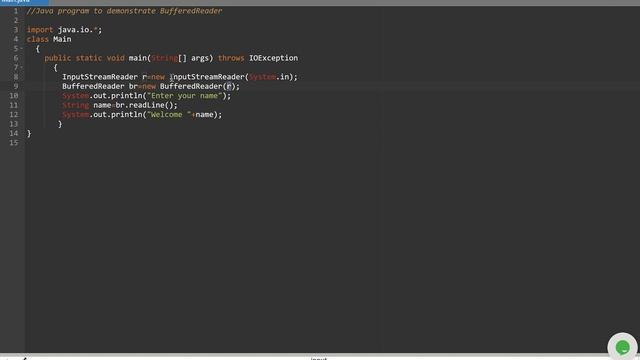Image resolution: width=640 pixels, height=360 pixels.
Task: Click '.in' after System on line 8
Action: 283,77
